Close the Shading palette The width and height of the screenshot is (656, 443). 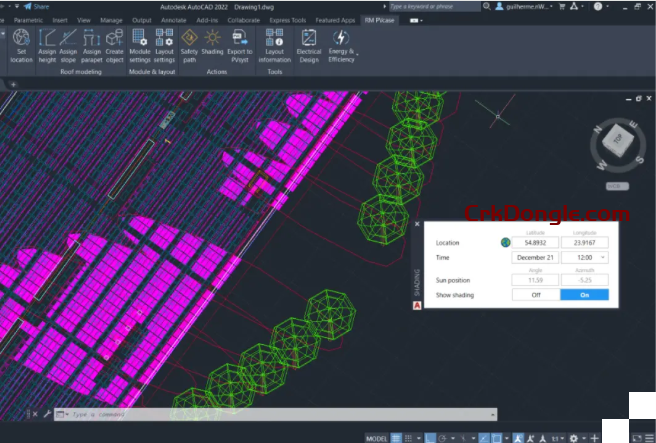[417, 226]
